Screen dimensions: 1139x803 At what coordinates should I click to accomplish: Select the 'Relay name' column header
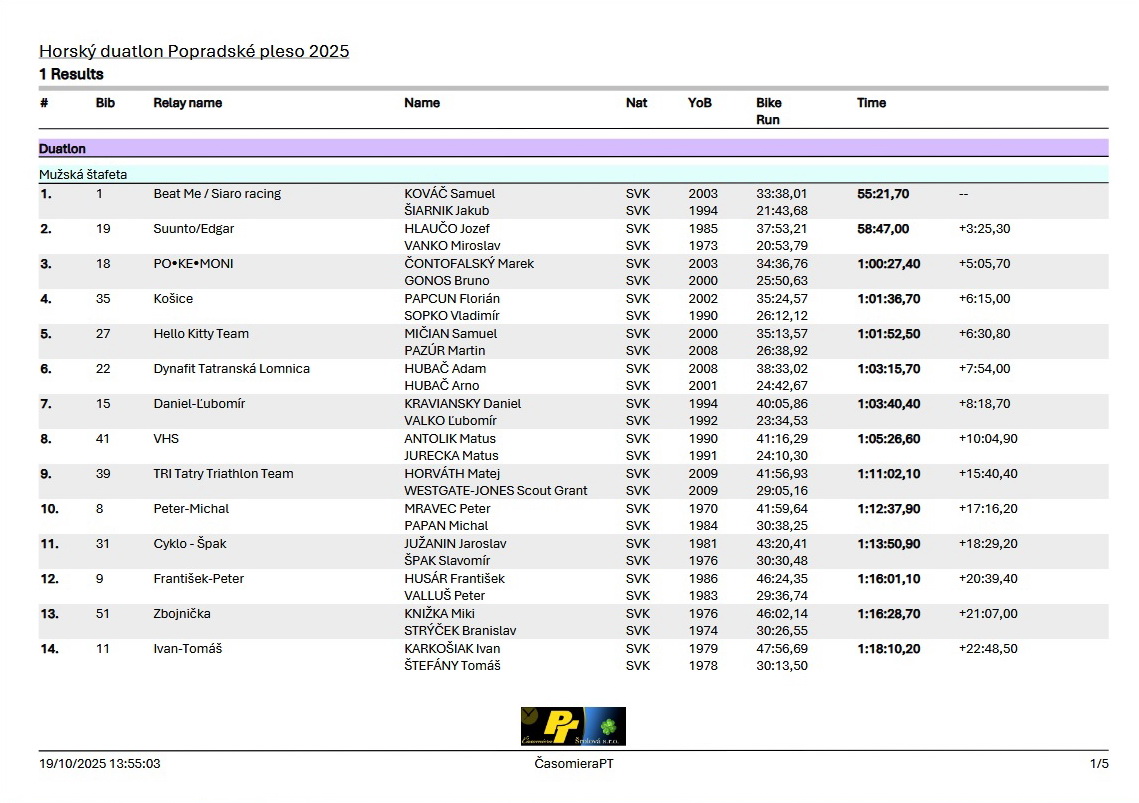point(187,103)
